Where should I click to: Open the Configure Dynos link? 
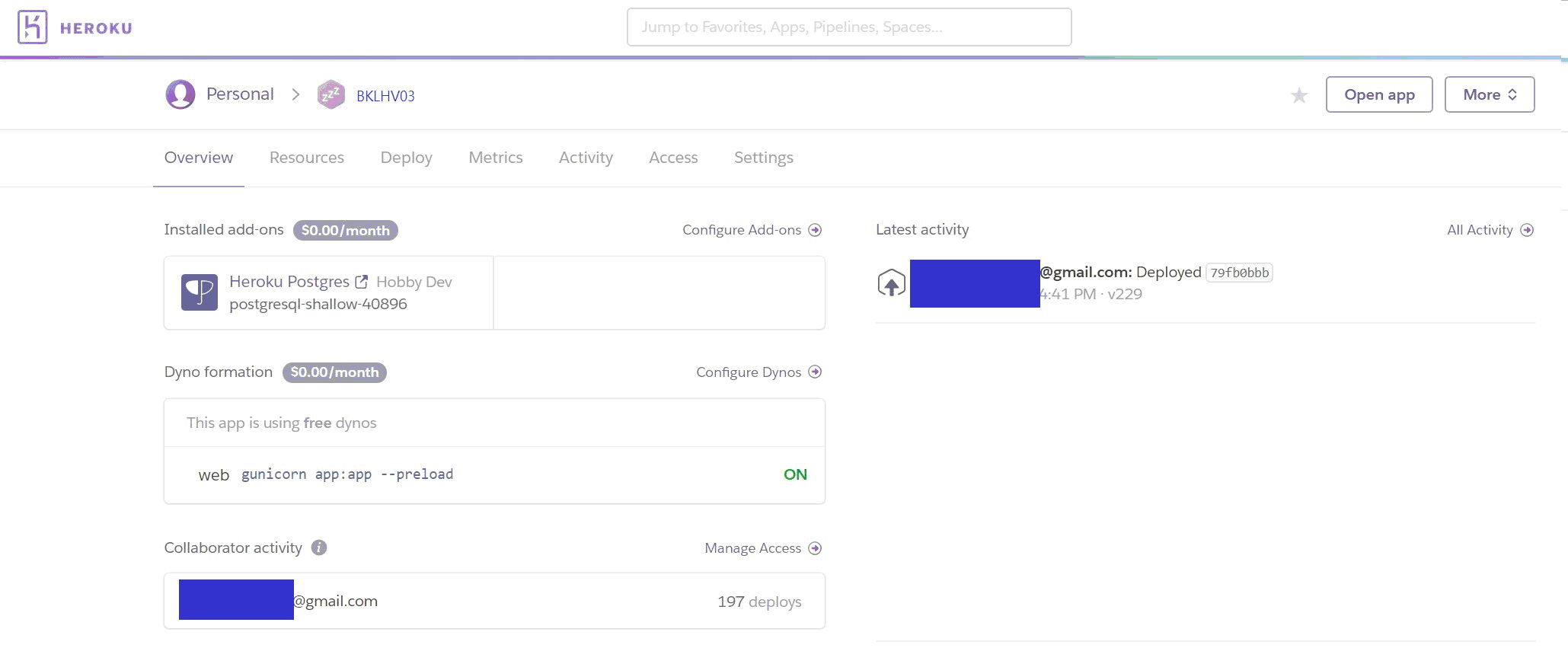click(x=749, y=372)
